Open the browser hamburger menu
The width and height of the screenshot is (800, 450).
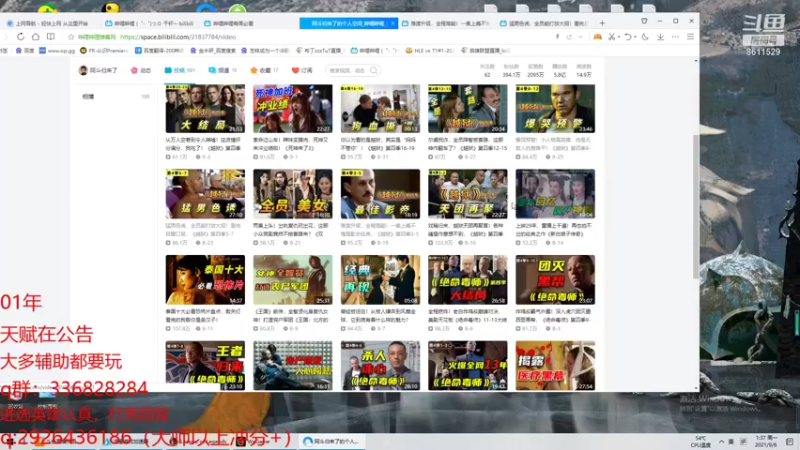point(690,37)
